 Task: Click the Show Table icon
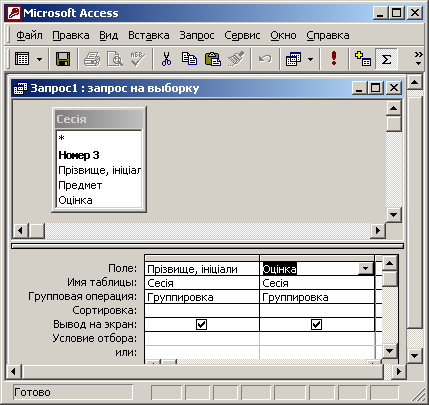[x=363, y=59]
